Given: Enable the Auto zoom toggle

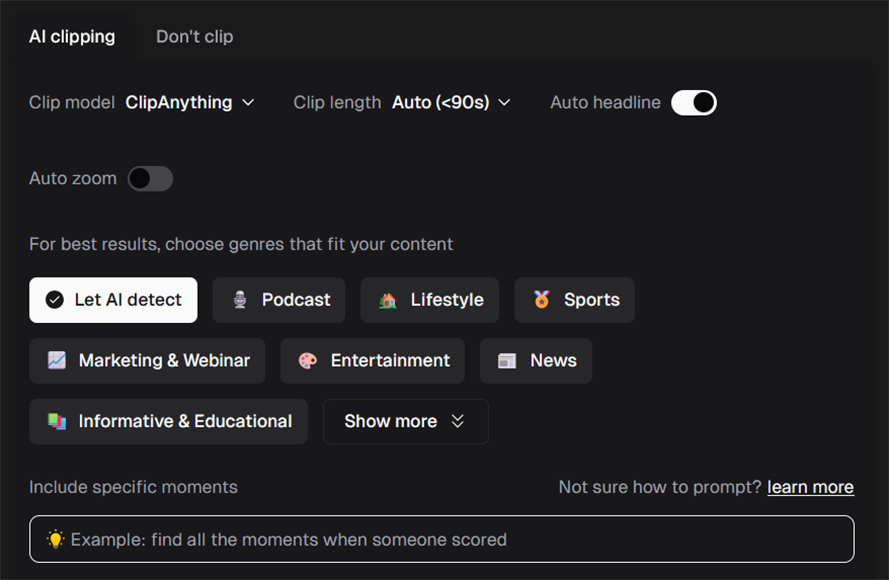Looking at the screenshot, I should click(150, 179).
